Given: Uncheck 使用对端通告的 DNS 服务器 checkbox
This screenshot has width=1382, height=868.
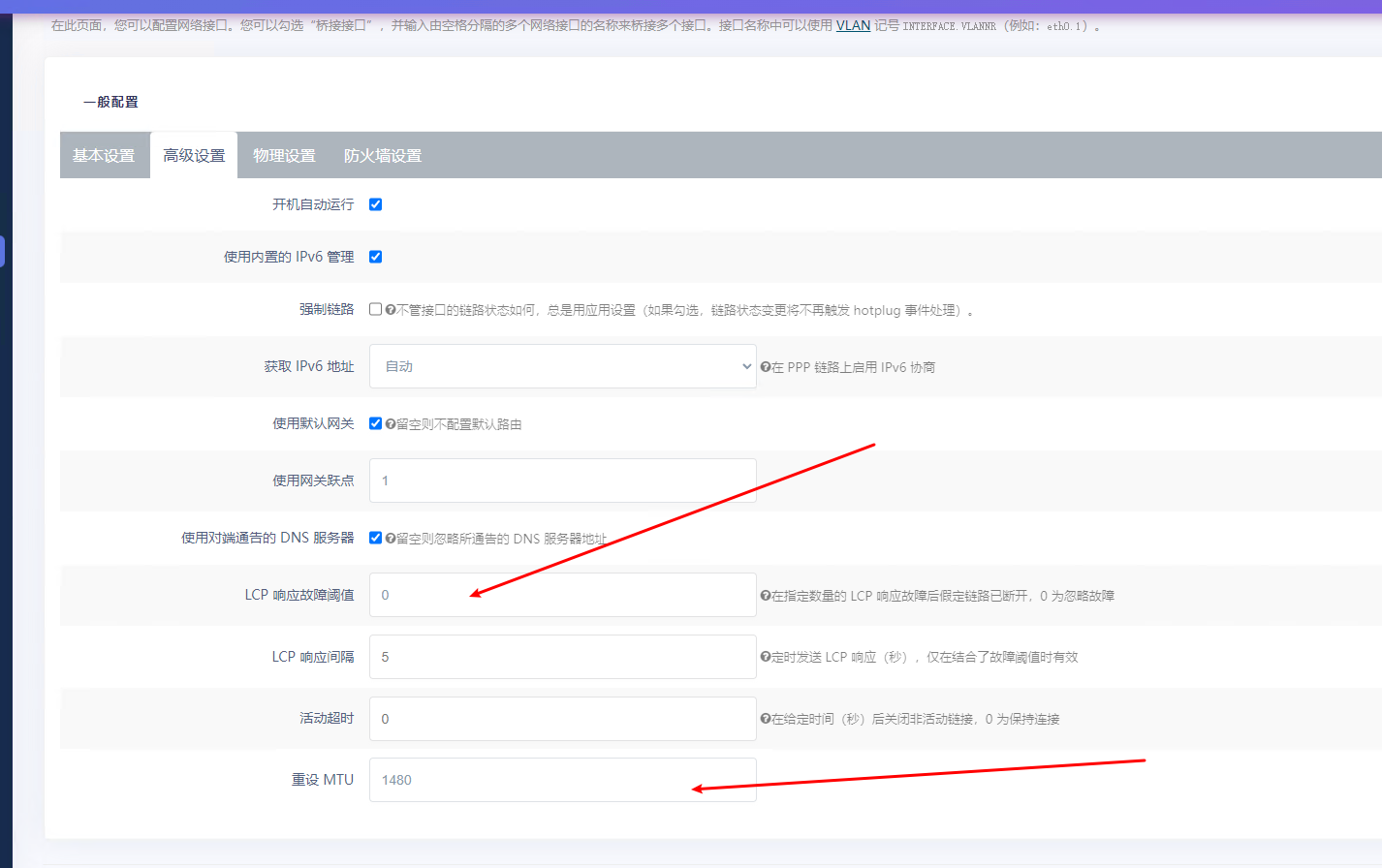Looking at the screenshot, I should [376, 538].
